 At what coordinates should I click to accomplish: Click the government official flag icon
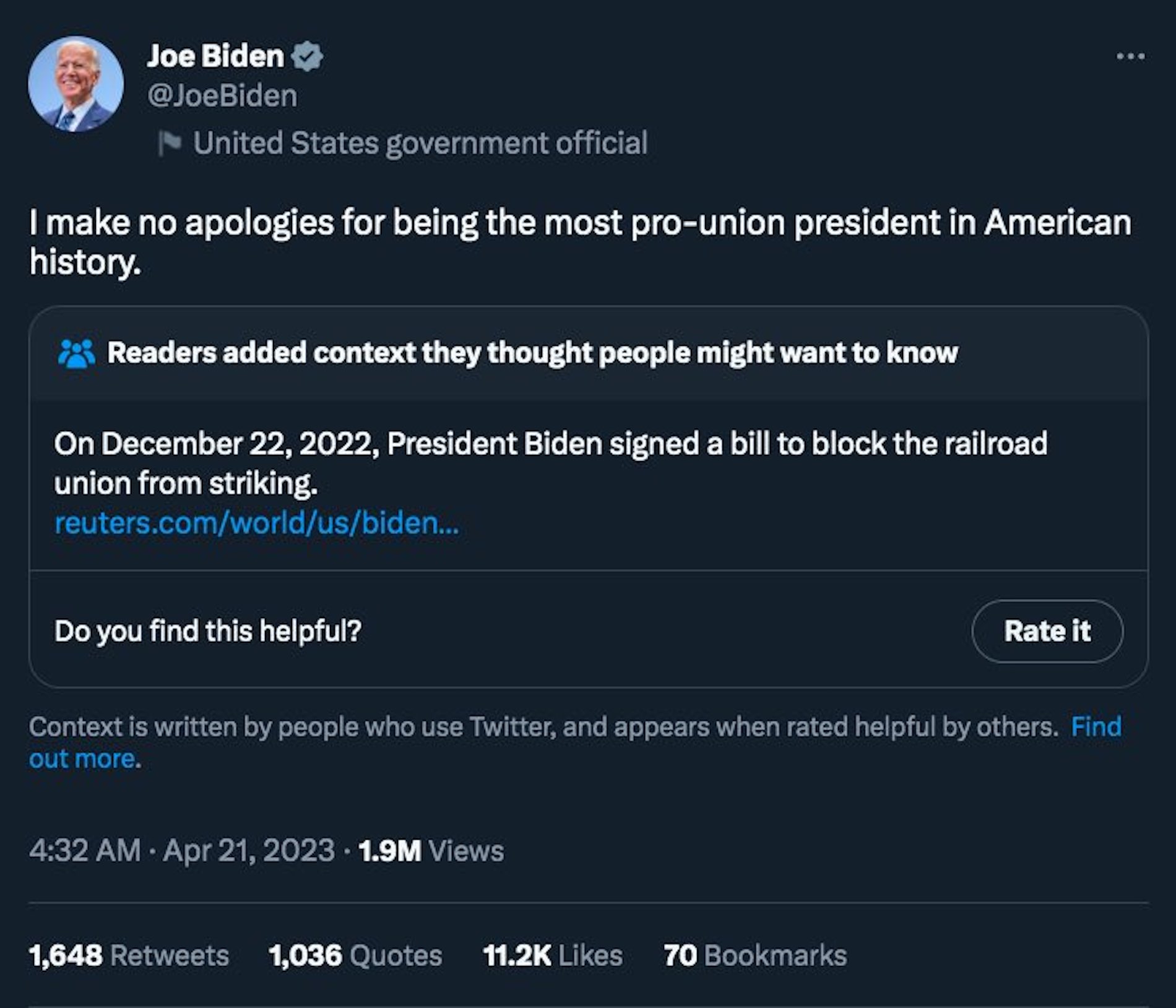click(169, 143)
